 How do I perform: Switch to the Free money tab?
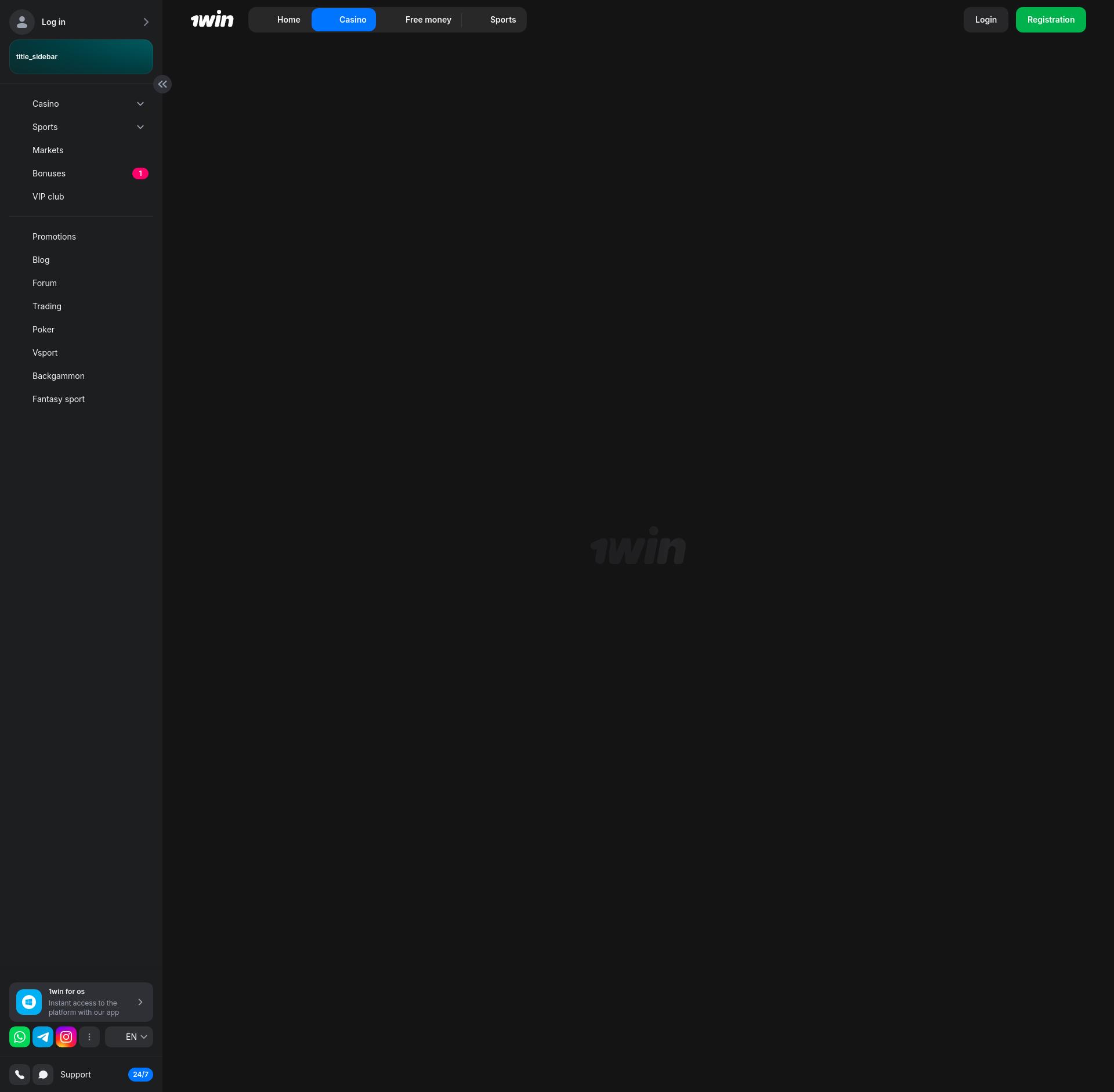point(428,20)
